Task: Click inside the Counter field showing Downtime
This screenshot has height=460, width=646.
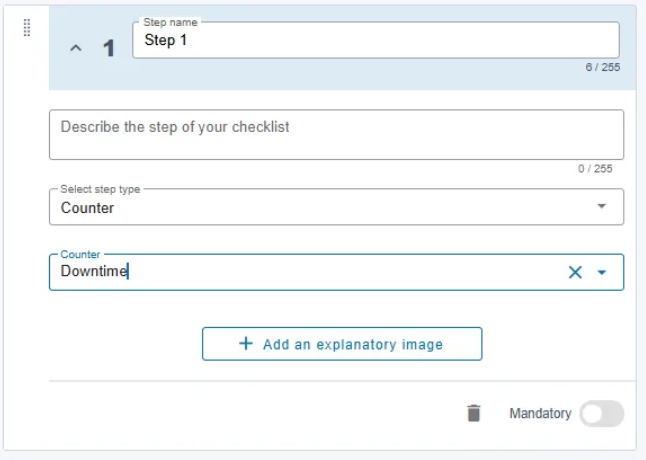Action: pos(305,272)
